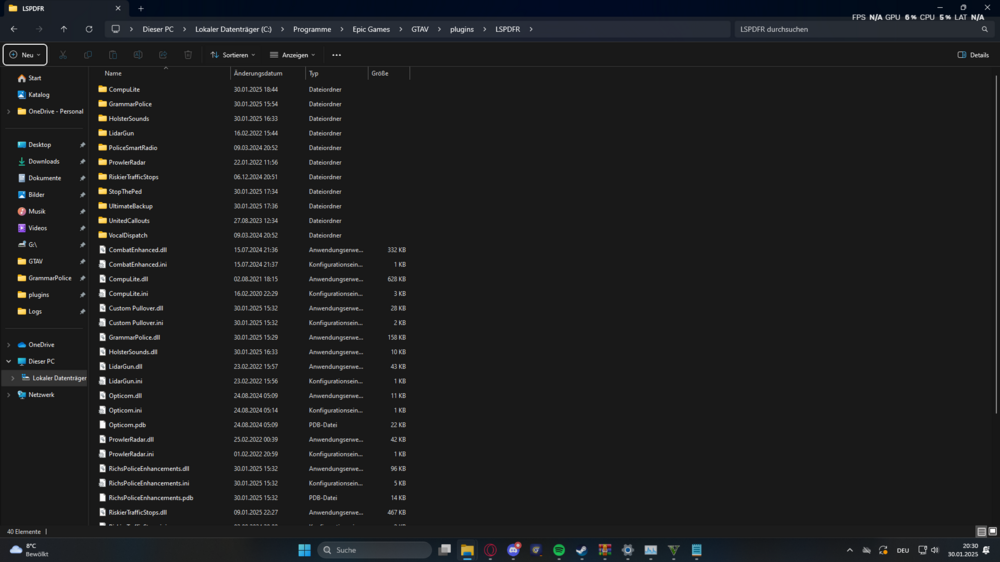Expand OneDrive - Personal in sidebar

tap(9, 112)
